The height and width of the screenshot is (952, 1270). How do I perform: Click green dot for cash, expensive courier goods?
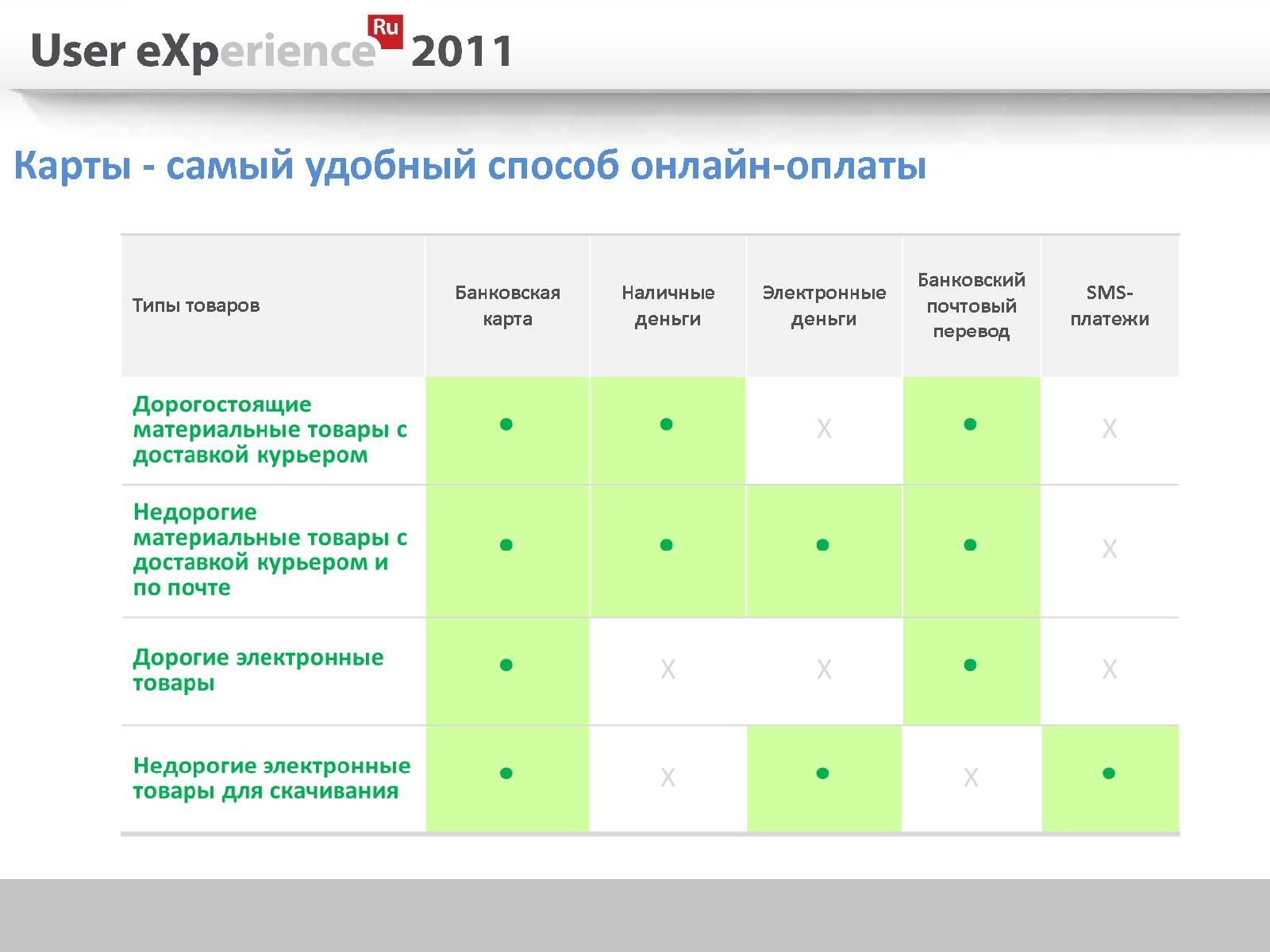[x=667, y=424]
